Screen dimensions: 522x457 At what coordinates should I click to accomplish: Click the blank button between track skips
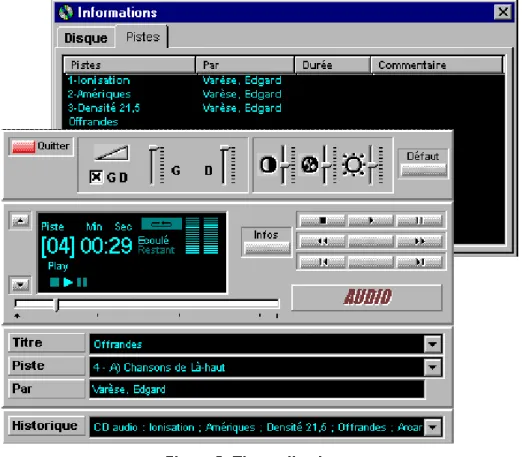(371, 262)
